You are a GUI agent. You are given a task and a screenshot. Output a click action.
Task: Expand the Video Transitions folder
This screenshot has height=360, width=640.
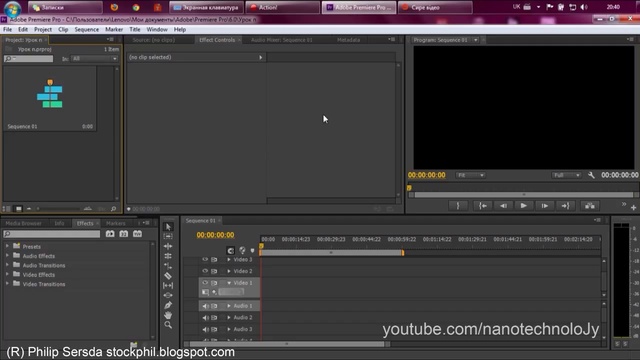tap(7, 284)
